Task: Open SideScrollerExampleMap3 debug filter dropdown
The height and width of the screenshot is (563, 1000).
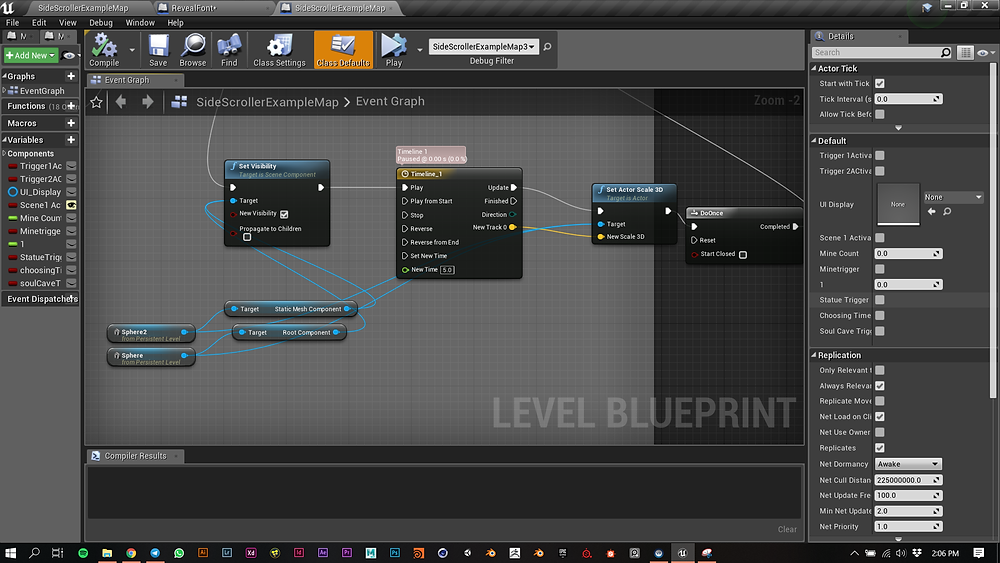Action: pyautogui.click(x=483, y=47)
